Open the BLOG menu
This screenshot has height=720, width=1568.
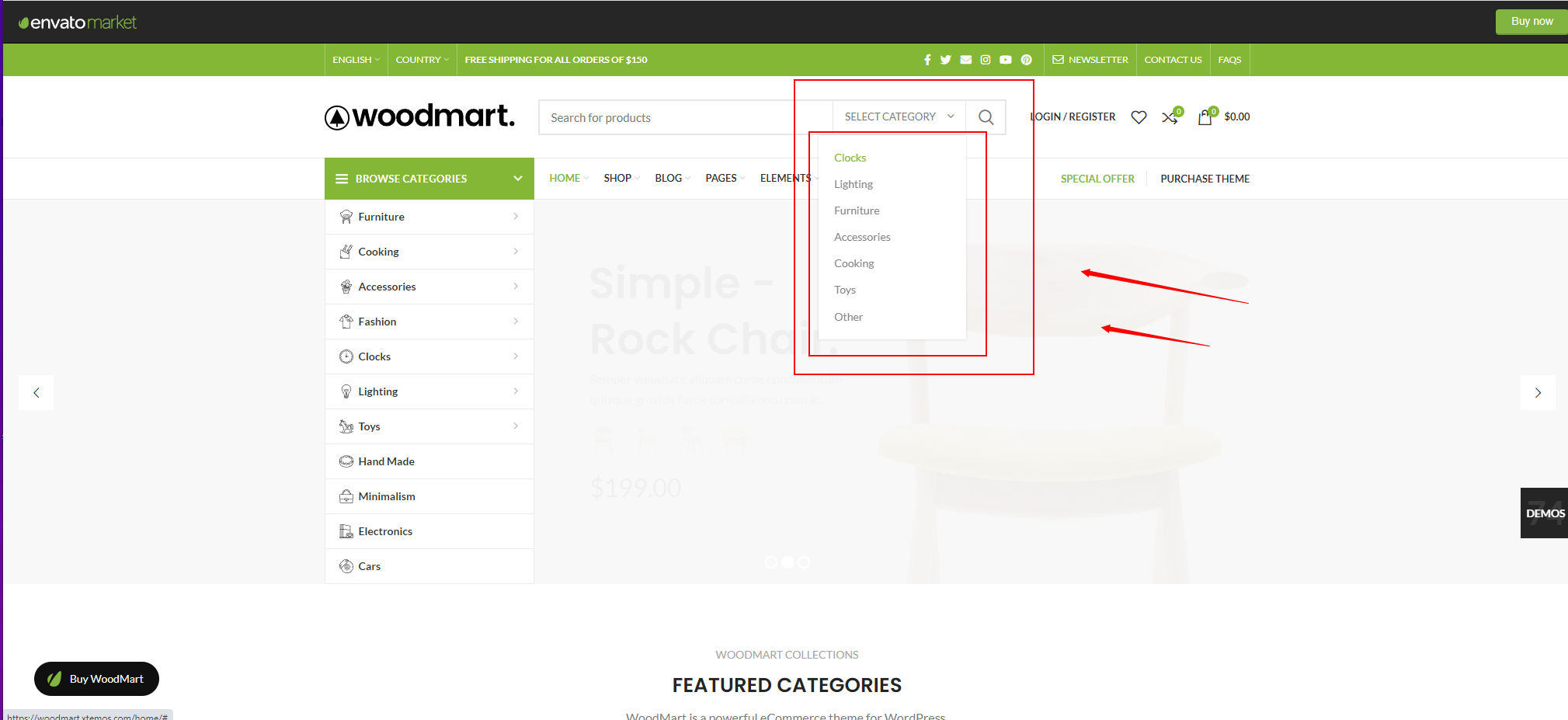pyautogui.click(x=673, y=179)
